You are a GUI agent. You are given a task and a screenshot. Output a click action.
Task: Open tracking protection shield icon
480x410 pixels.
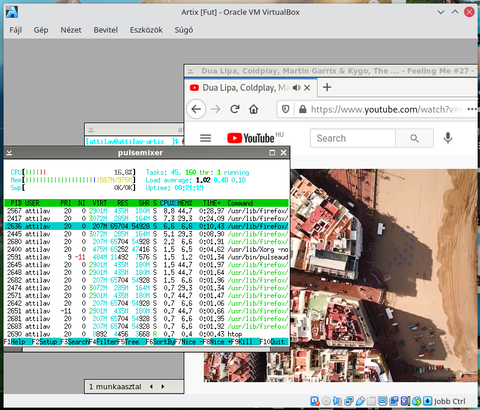click(286, 109)
